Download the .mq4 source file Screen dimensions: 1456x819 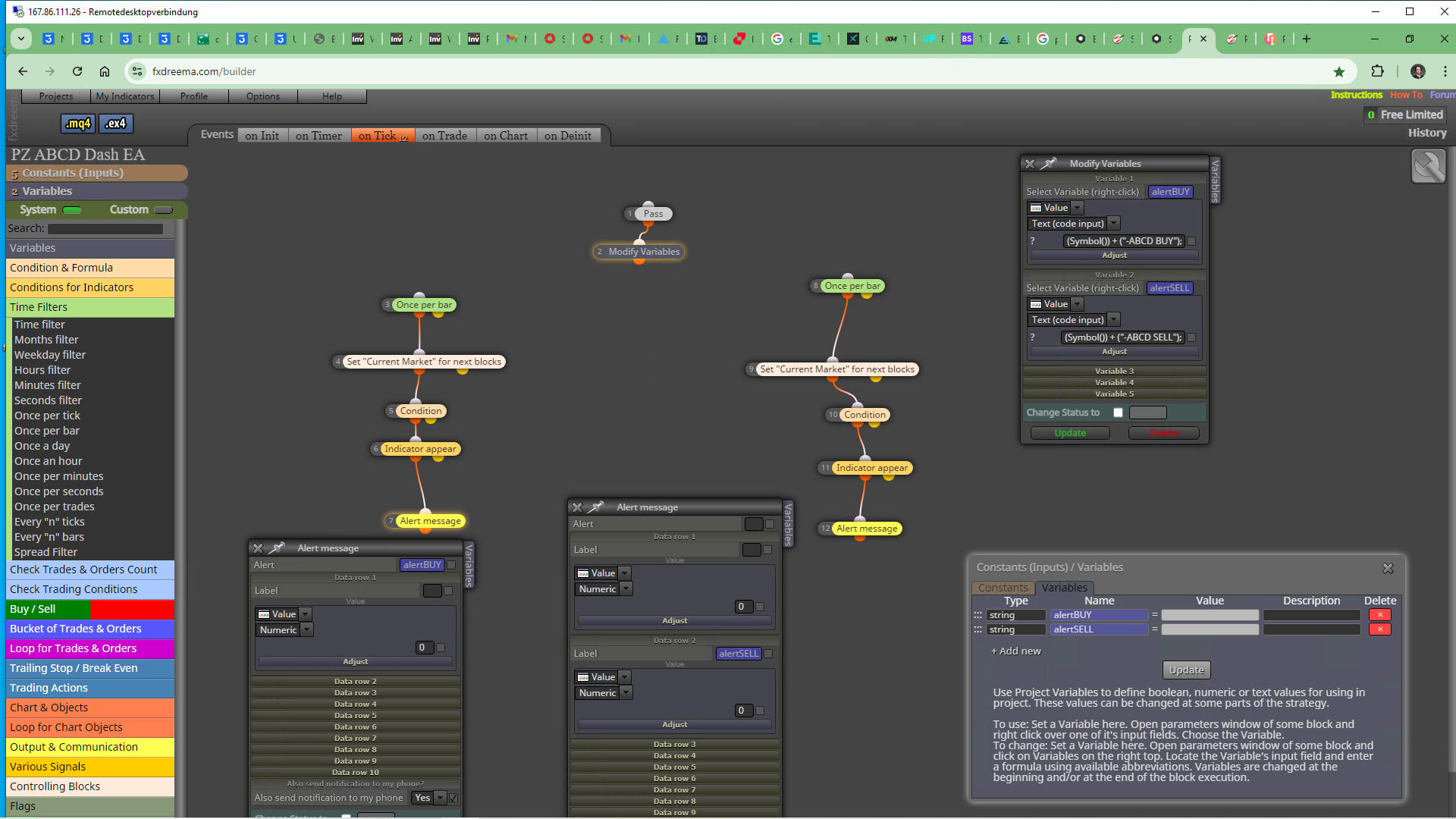click(x=78, y=124)
